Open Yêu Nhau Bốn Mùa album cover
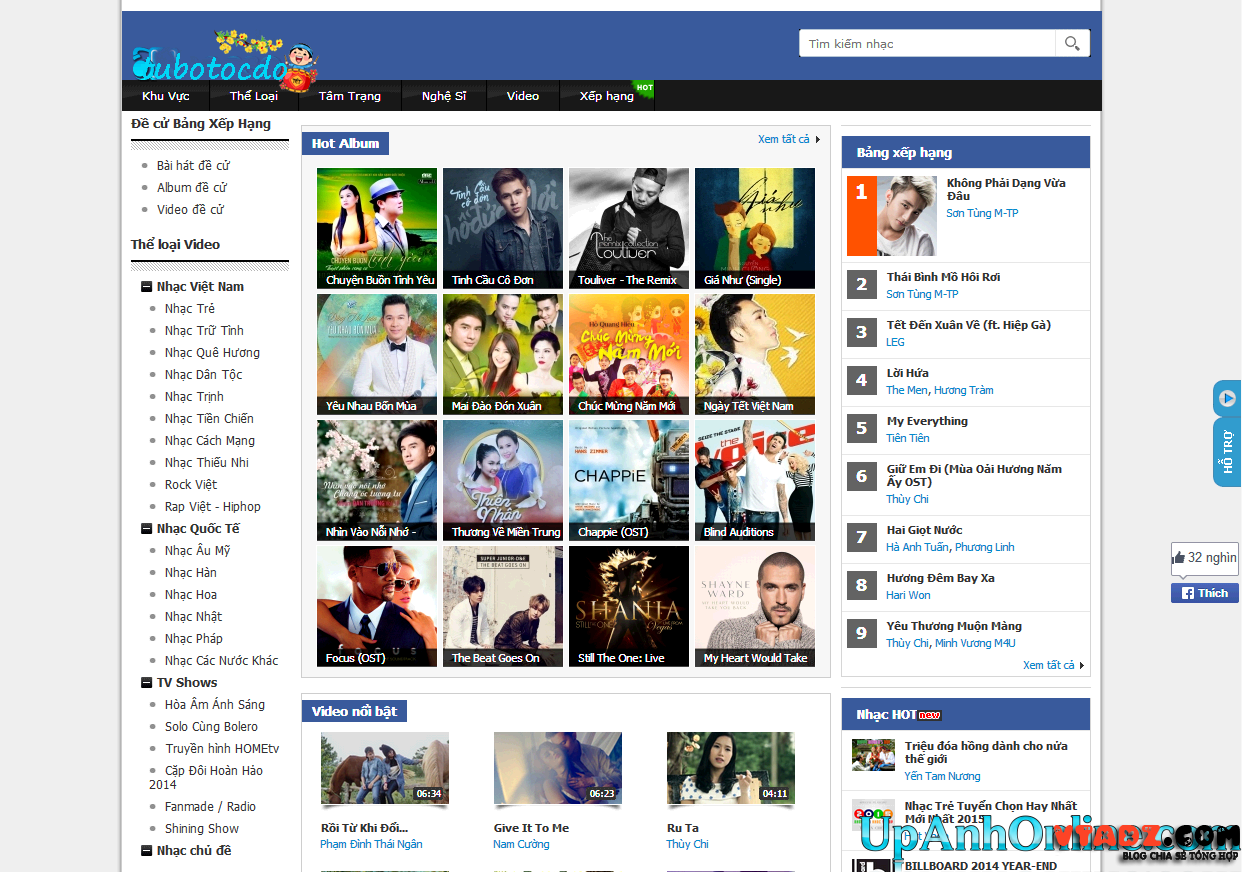The image size is (1242, 872). click(377, 354)
